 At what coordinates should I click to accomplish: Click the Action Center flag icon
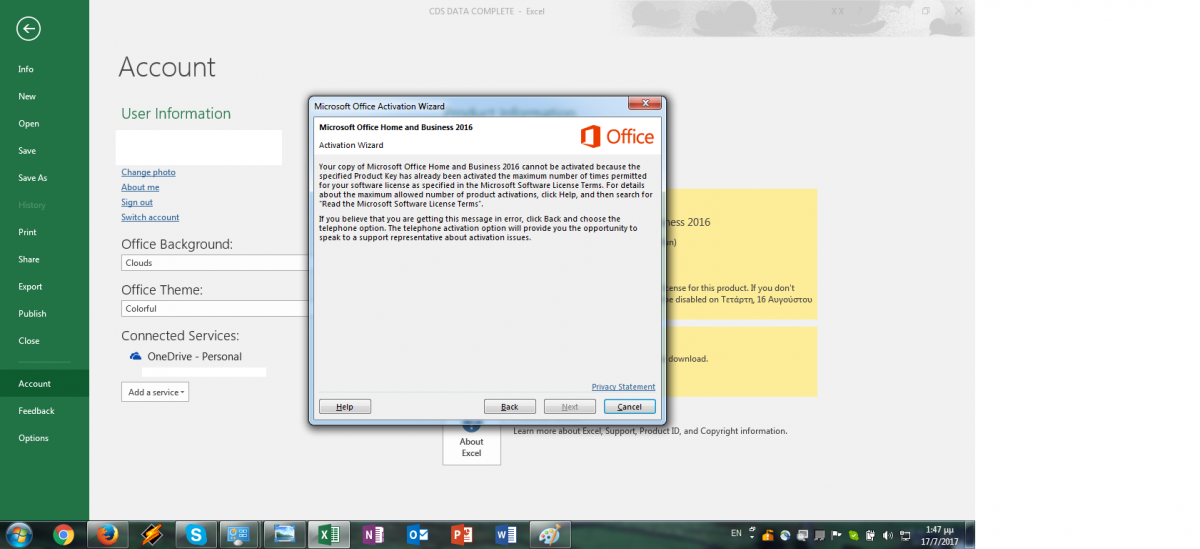pos(837,535)
